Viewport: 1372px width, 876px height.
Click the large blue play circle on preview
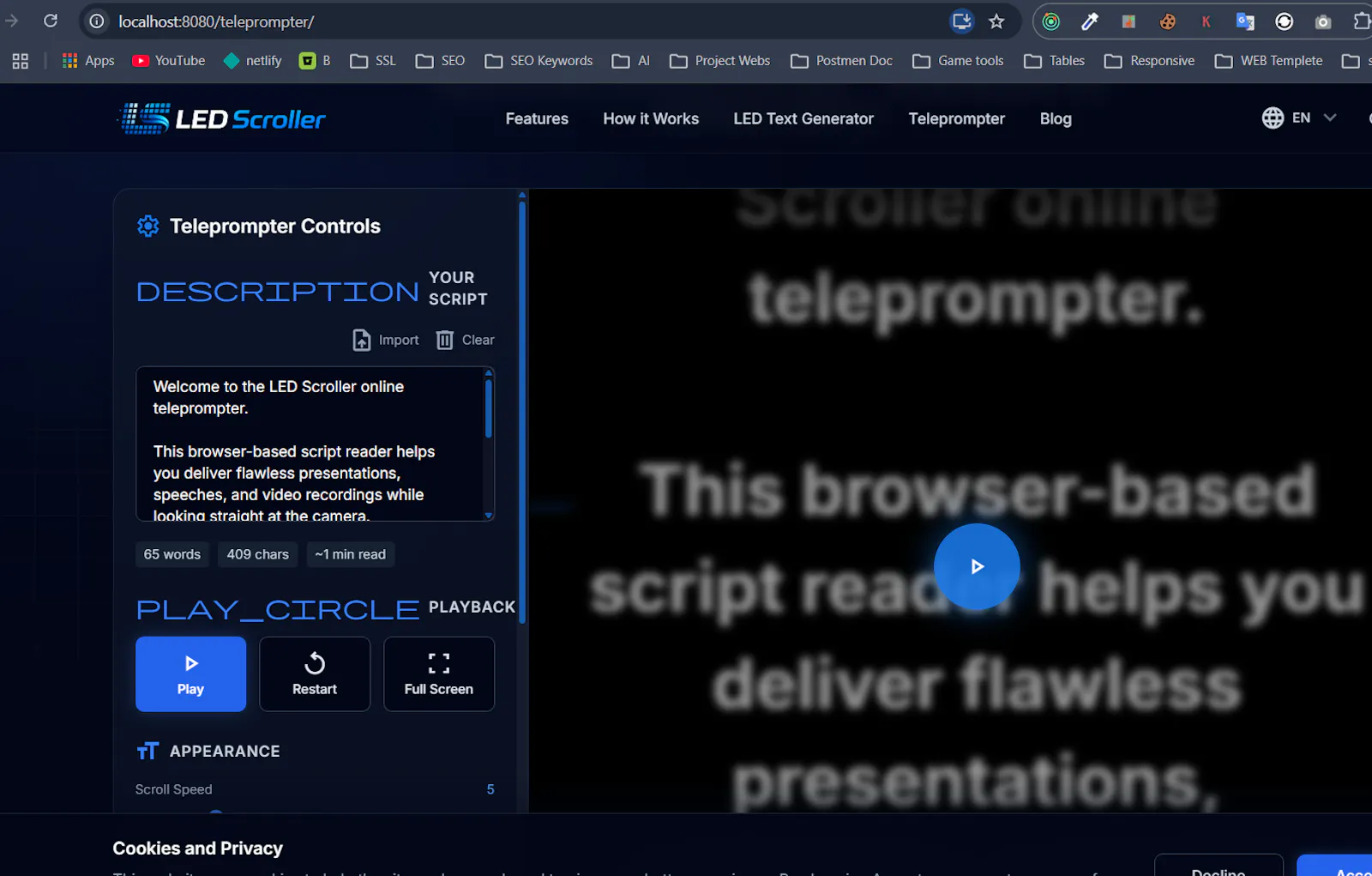click(977, 566)
